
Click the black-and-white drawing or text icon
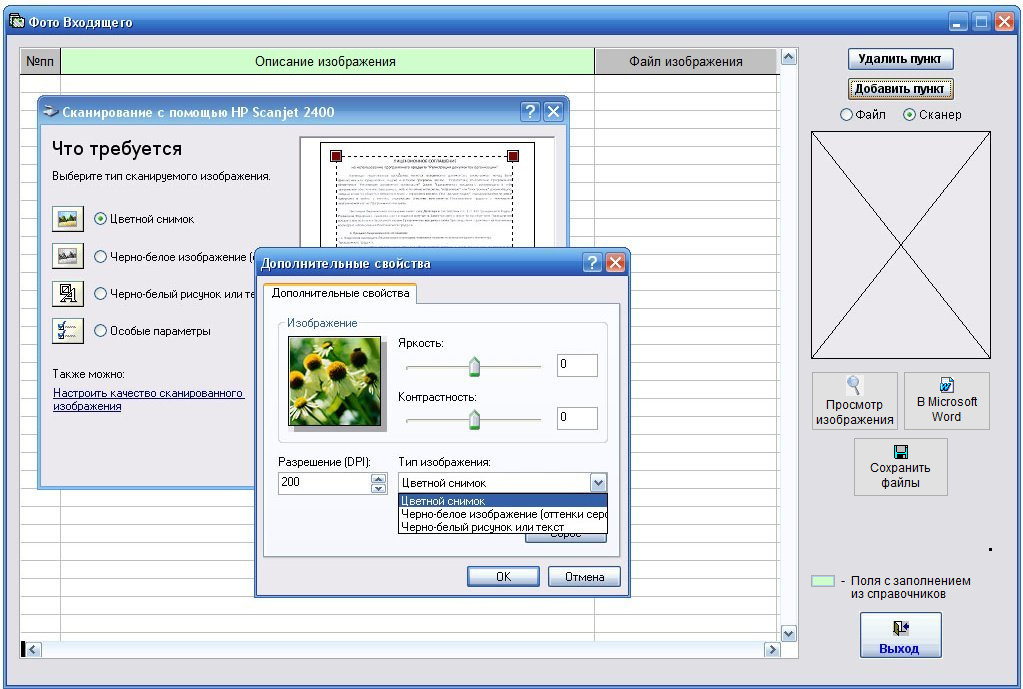tap(68, 294)
